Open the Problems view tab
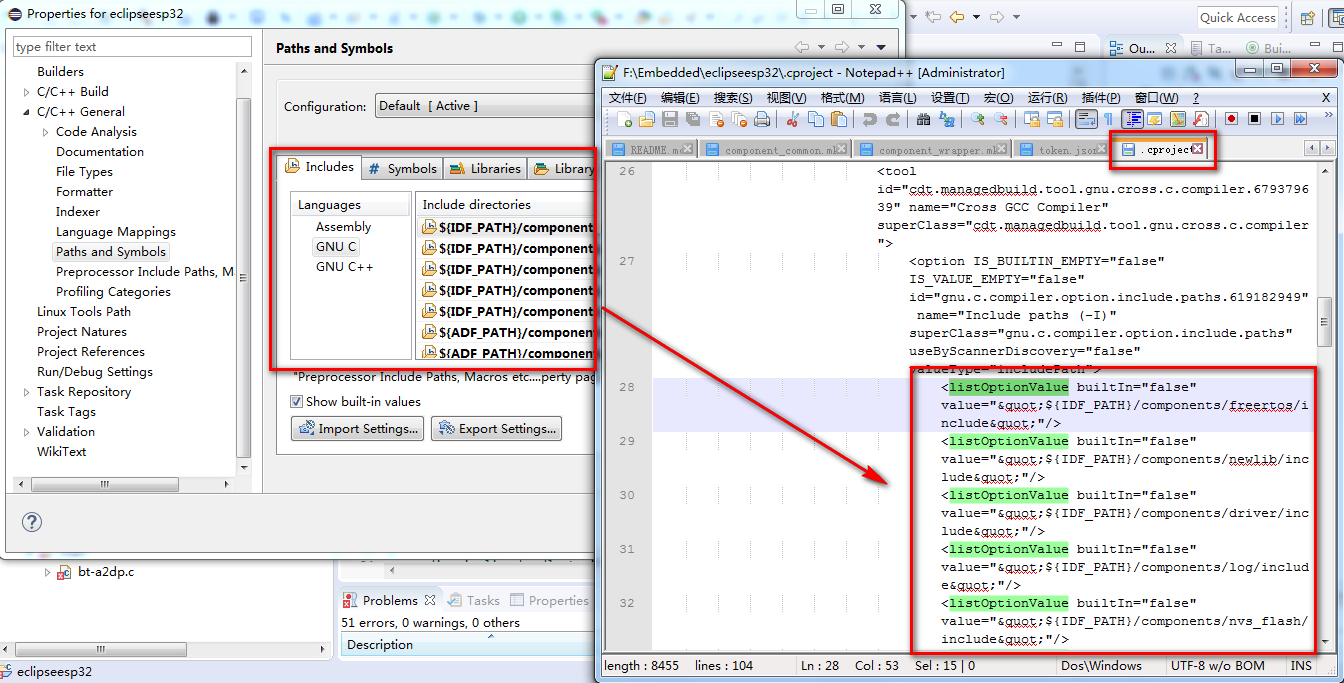Image resolution: width=1344 pixels, height=683 pixels. tap(390, 600)
